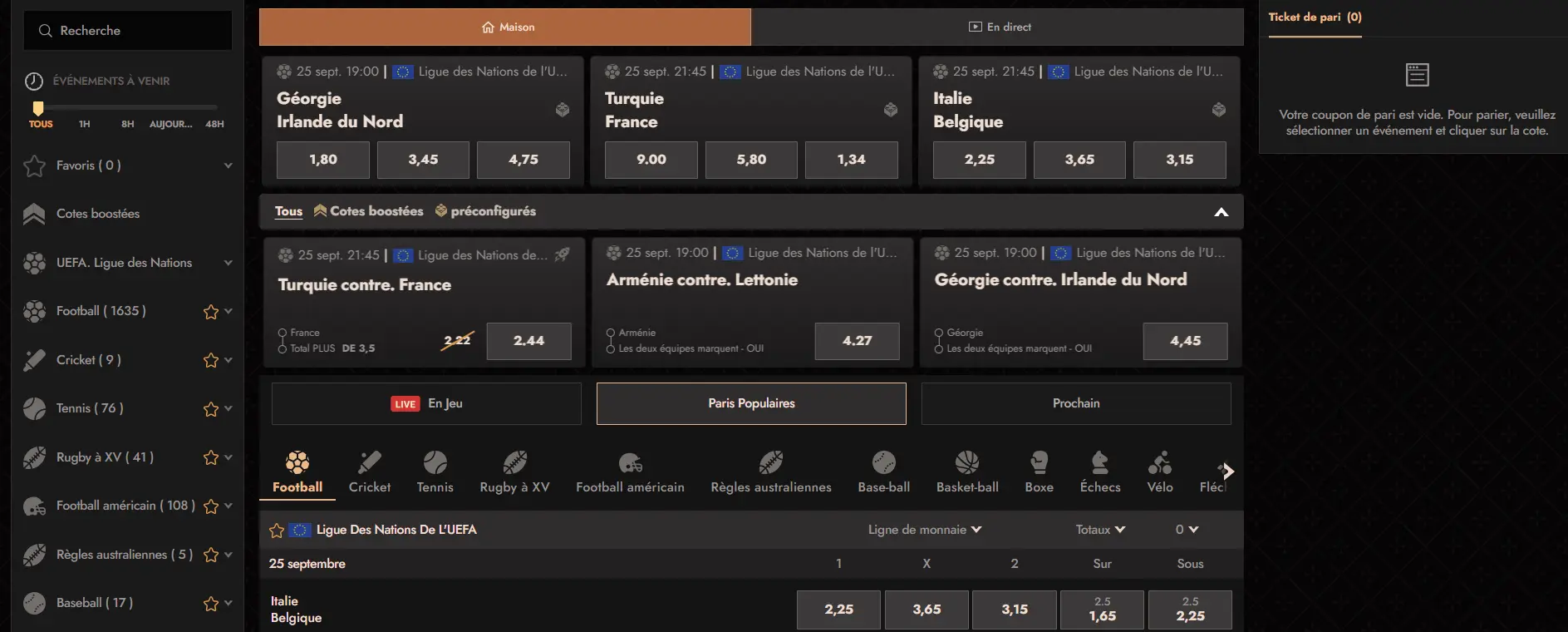The image size is (1568, 632).
Task: Open bet builder icon on Géorgie–Irlande du Nord card
Action: pyautogui.click(x=563, y=110)
